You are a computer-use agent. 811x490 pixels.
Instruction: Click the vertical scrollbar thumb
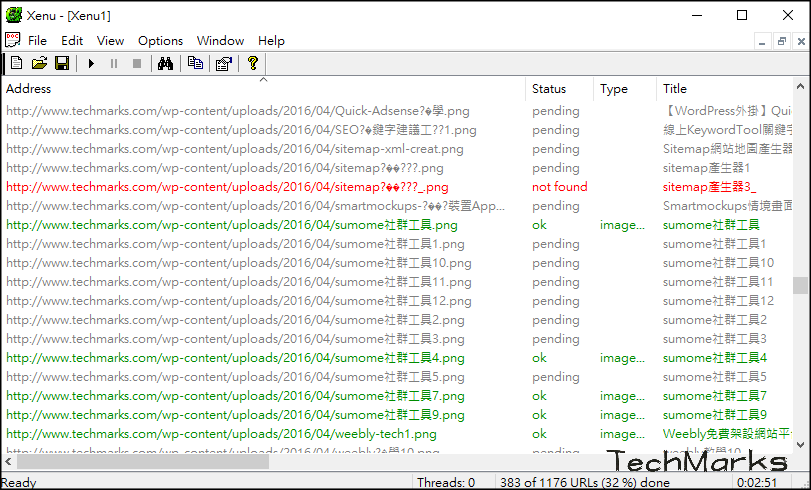tap(801, 286)
